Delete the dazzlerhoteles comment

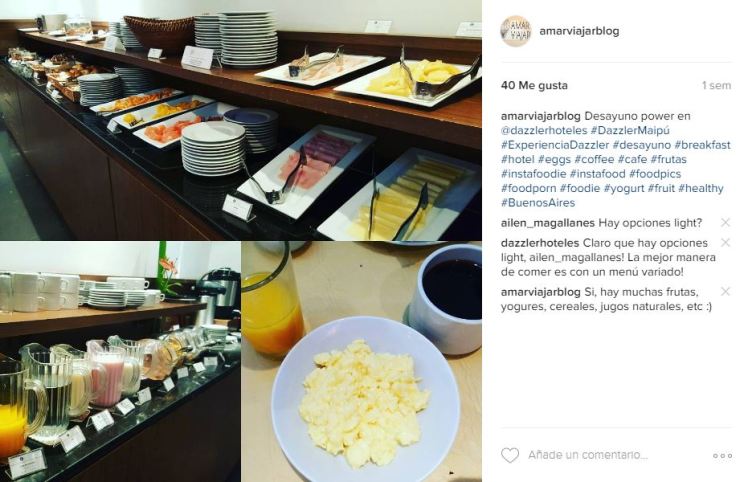(725, 242)
